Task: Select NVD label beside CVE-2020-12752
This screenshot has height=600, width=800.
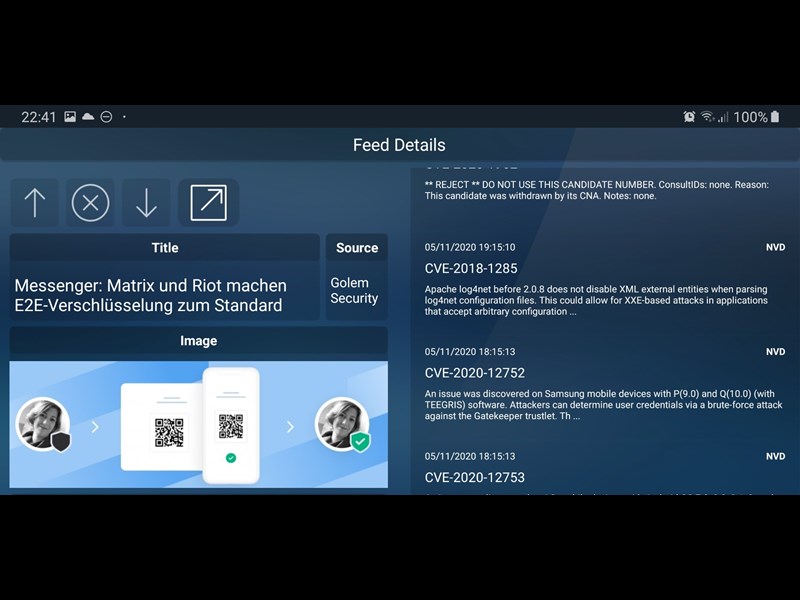Action: coord(776,352)
